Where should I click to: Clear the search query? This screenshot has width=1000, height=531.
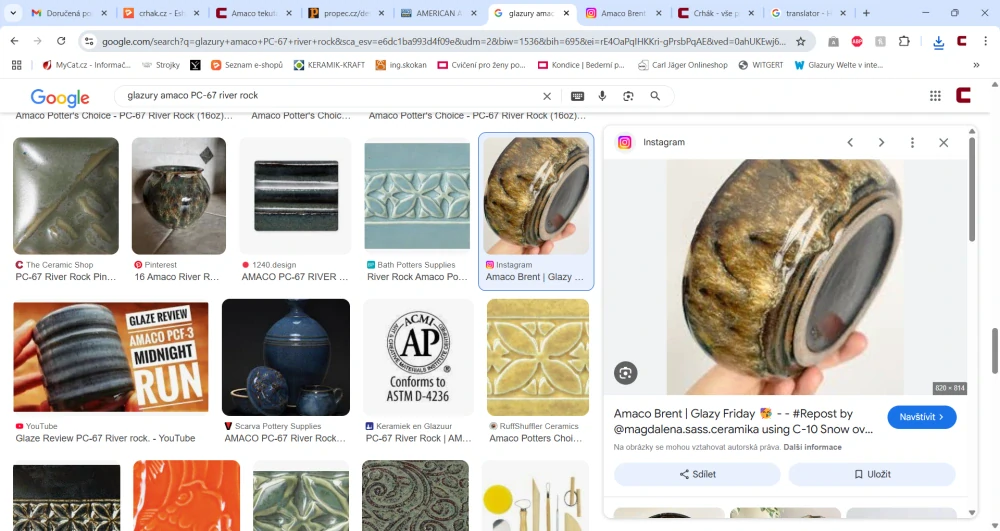point(547,96)
